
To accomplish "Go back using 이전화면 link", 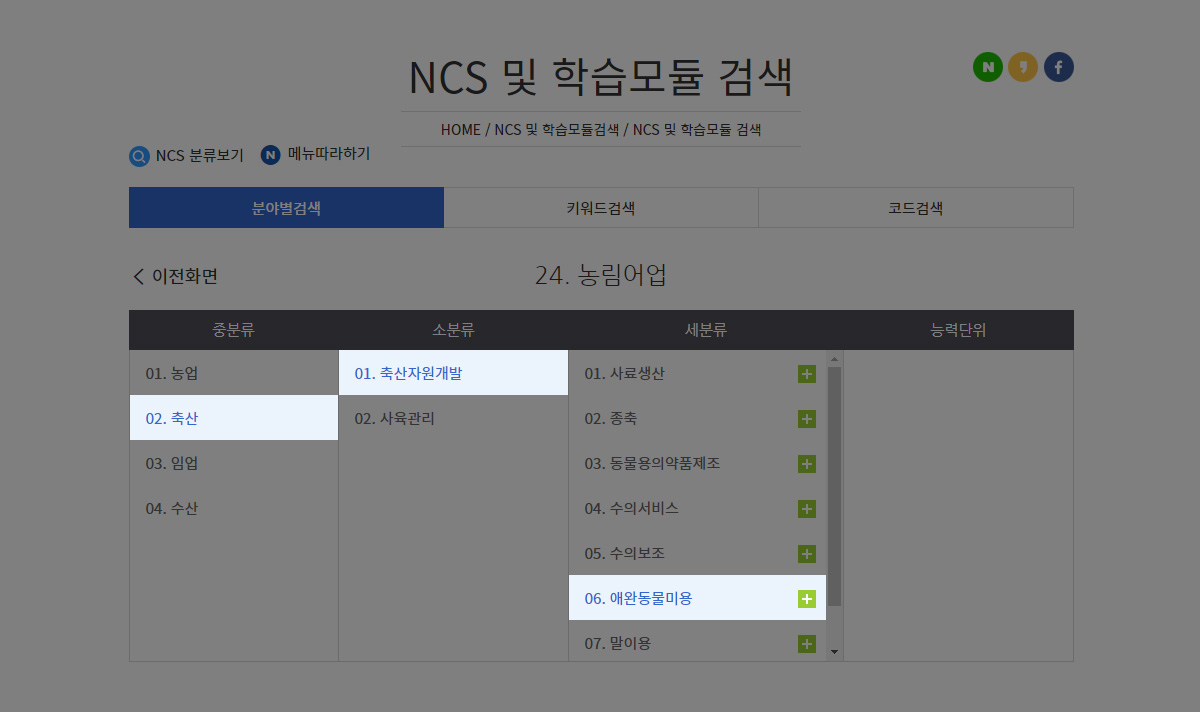I will pos(176,277).
